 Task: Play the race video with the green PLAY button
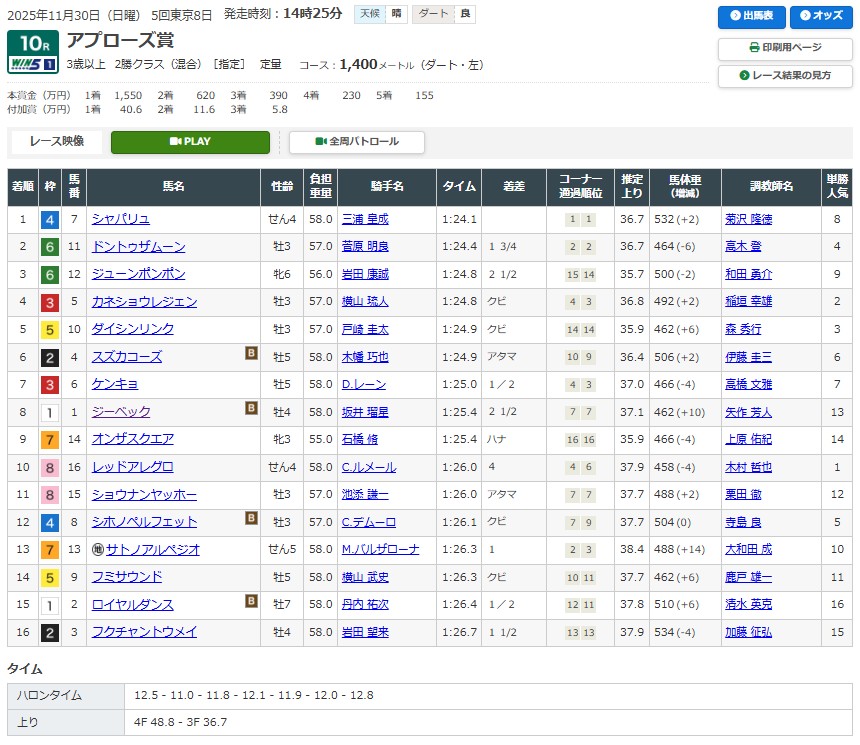pyautogui.click(x=190, y=142)
